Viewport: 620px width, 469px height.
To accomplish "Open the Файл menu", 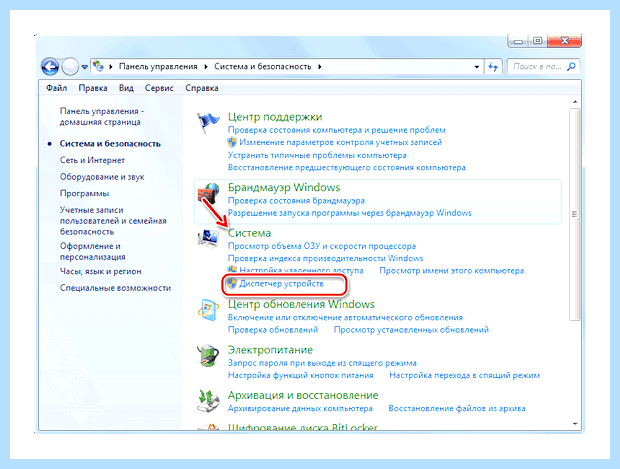I will [x=57, y=88].
